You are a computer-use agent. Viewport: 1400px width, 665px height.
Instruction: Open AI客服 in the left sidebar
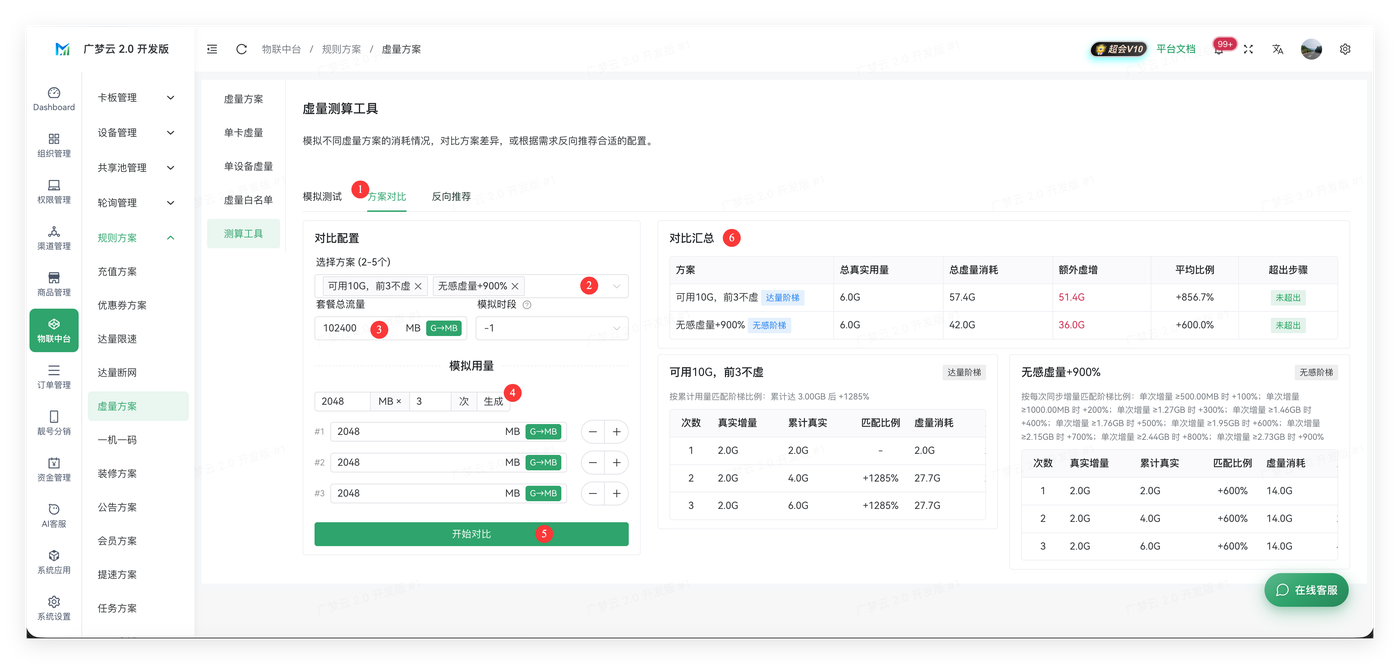[x=54, y=515]
